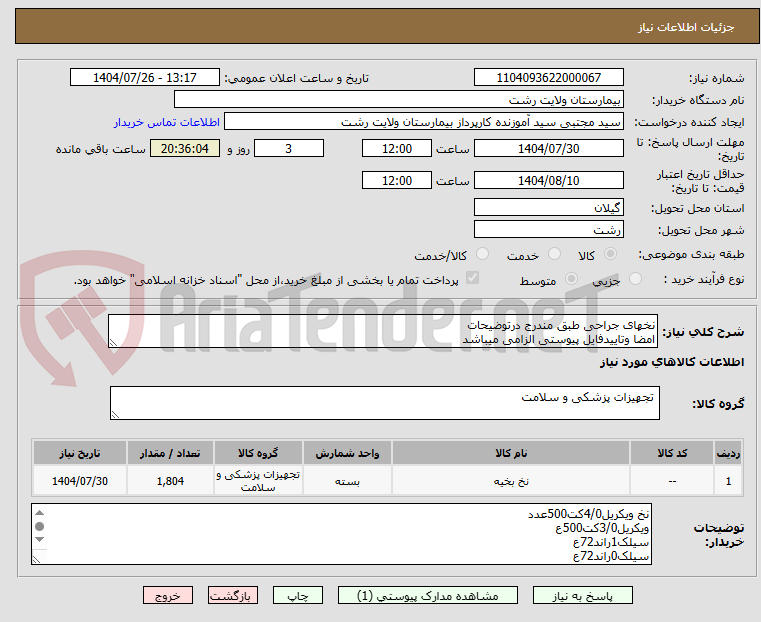Click the remaining time 20:36:04 field
This screenshot has width=761, height=622.
[x=185, y=148]
